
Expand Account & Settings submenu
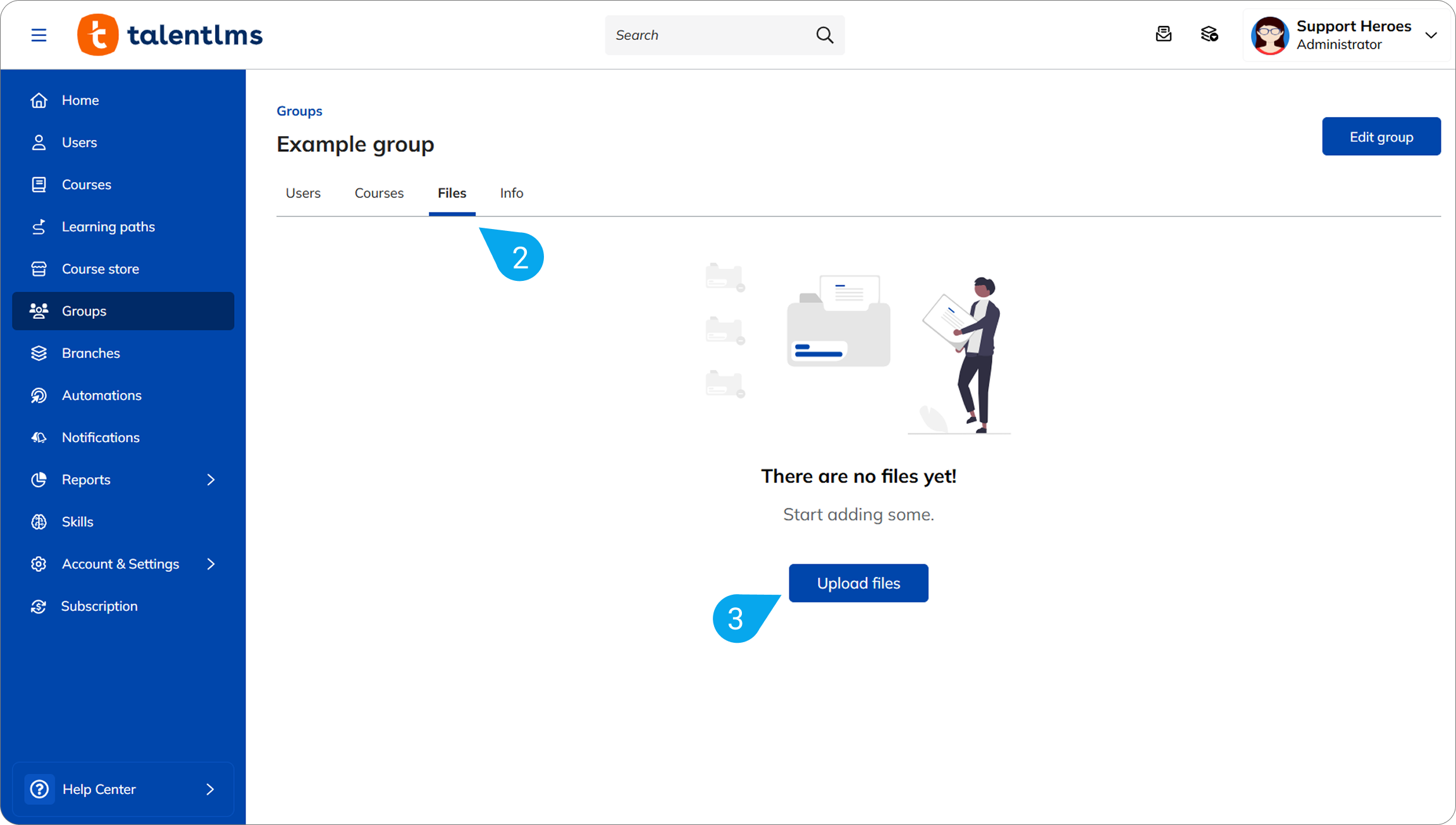point(211,564)
